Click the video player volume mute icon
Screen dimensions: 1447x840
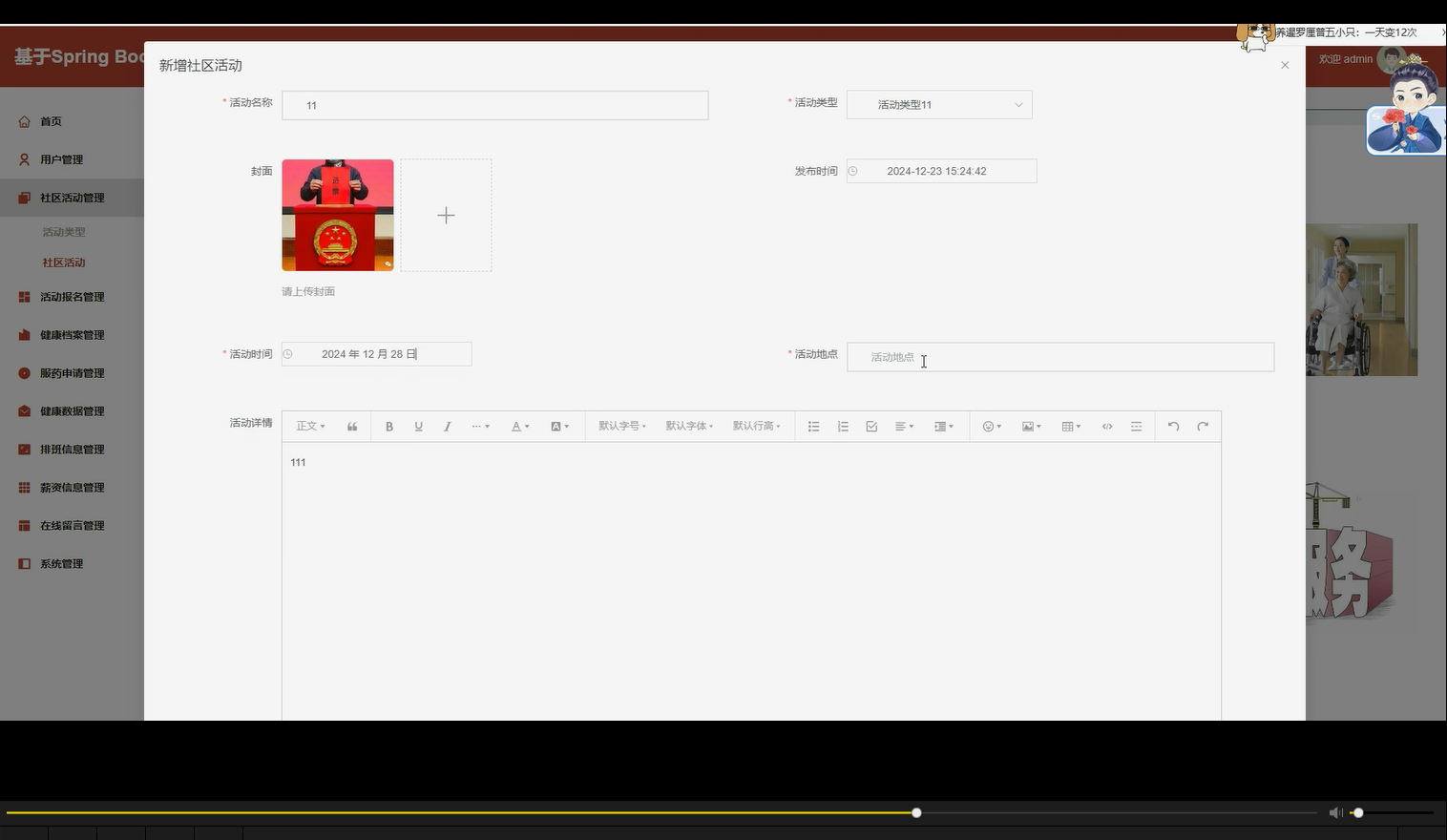1335,813
